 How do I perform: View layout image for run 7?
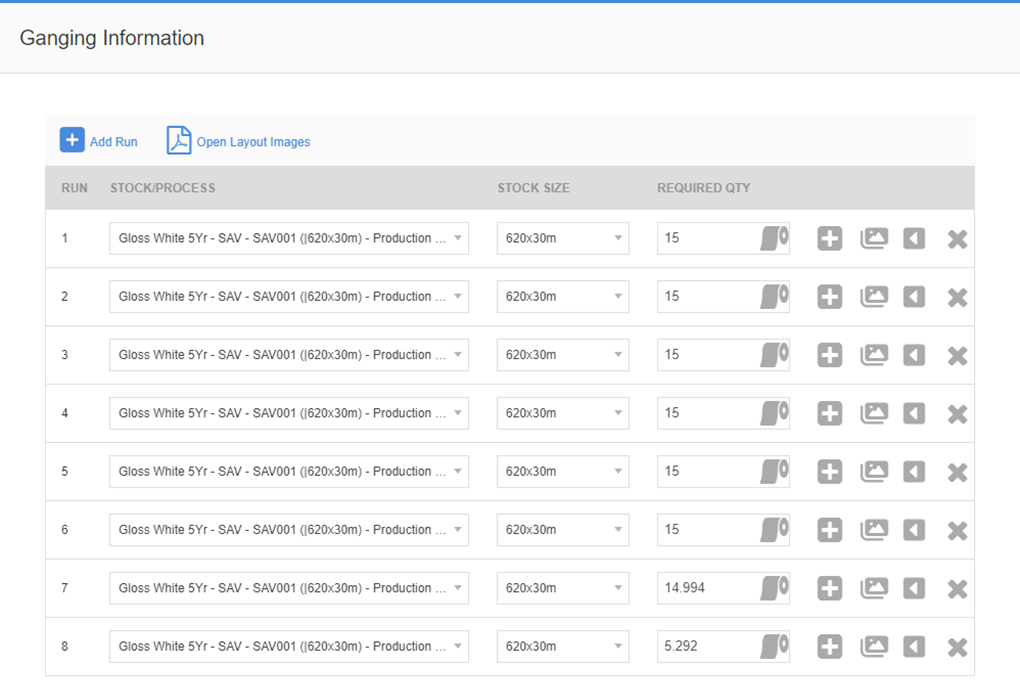874,589
